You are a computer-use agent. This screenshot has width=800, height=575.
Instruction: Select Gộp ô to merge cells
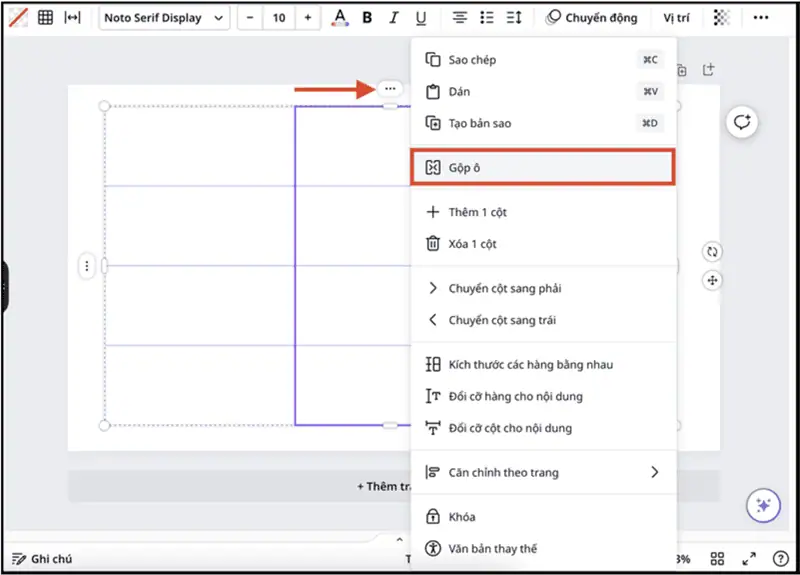(543, 168)
